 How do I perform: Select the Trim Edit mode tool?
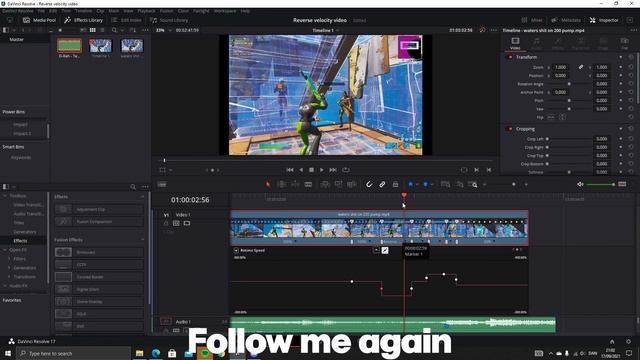281,184
